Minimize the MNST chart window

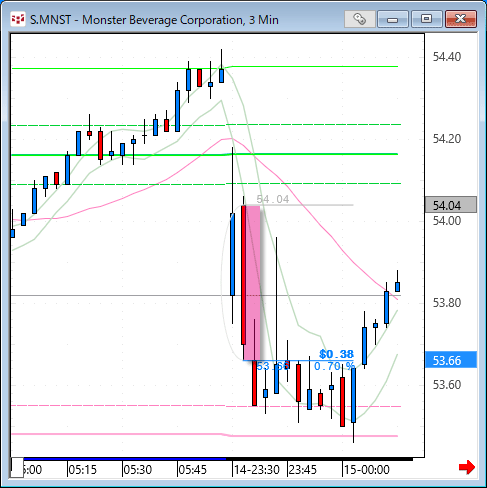coord(393,19)
